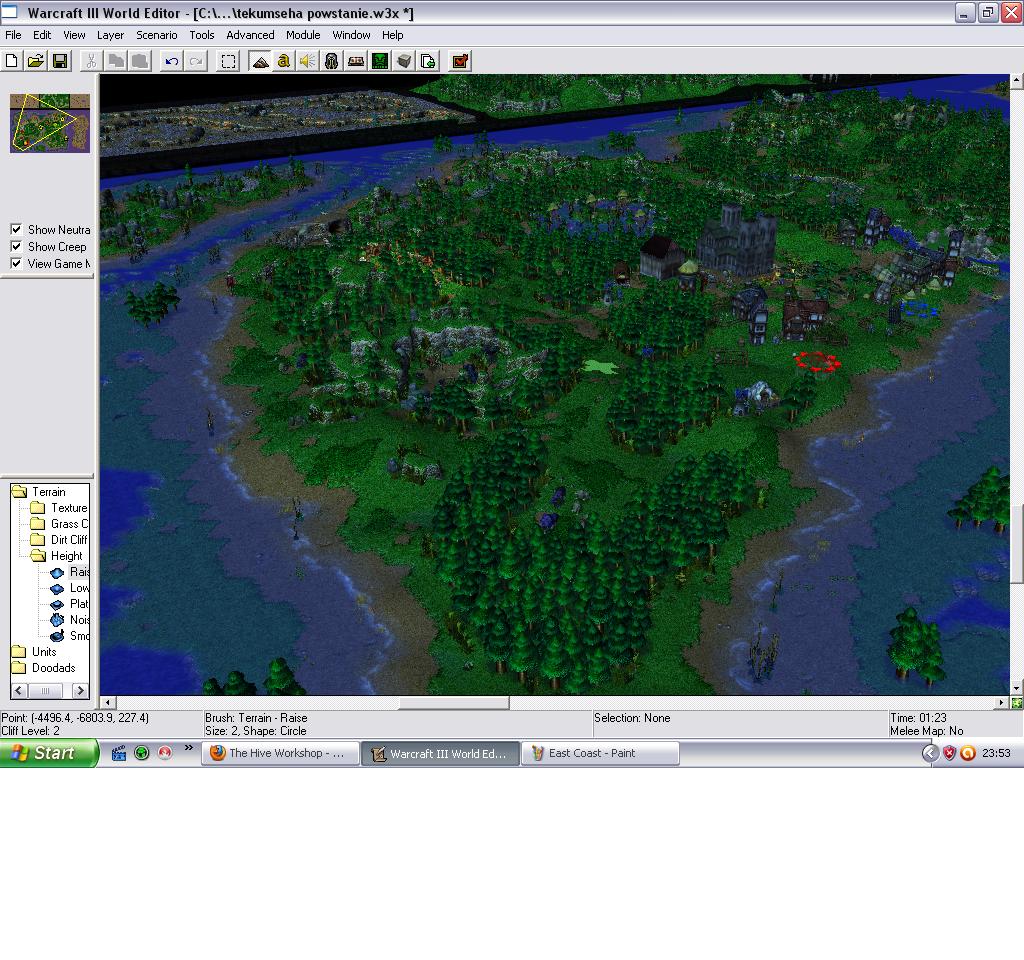Undo the last action

click(171, 61)
